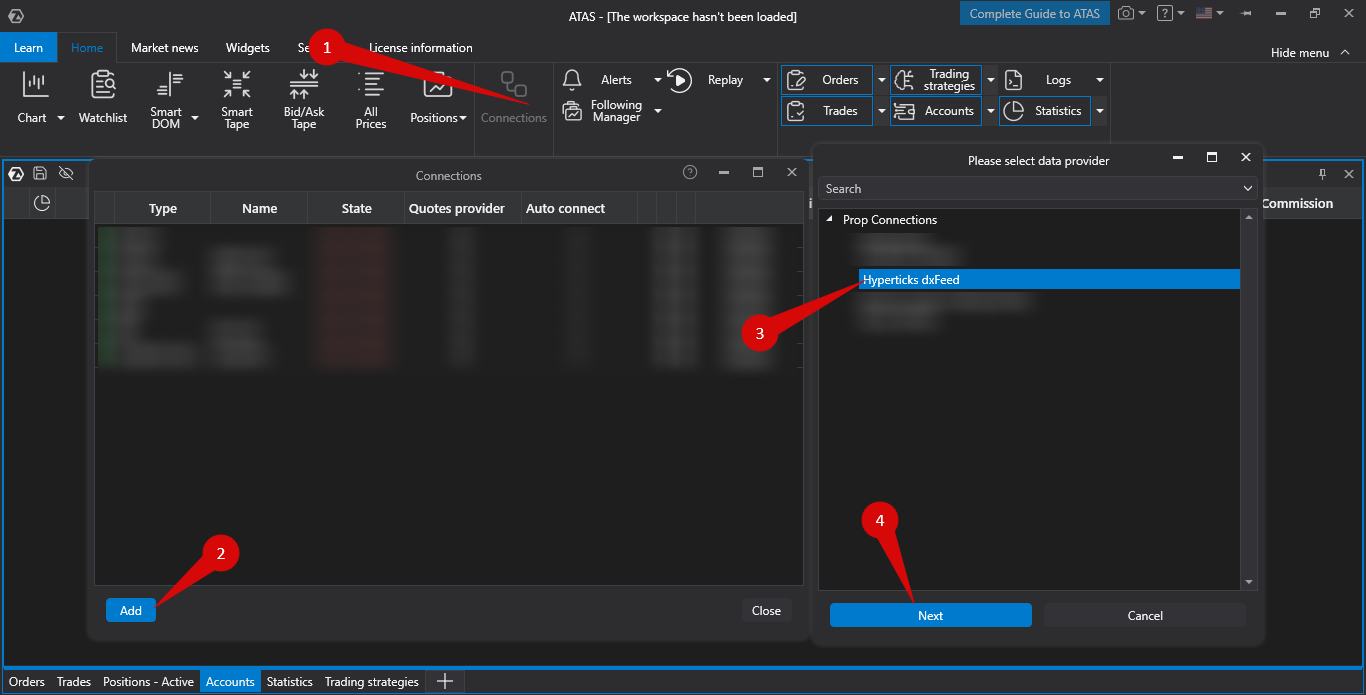Open the Orders panel button
Image resolution: width=1366 pixels, height=695 pixels.
[x=827, y=80]
